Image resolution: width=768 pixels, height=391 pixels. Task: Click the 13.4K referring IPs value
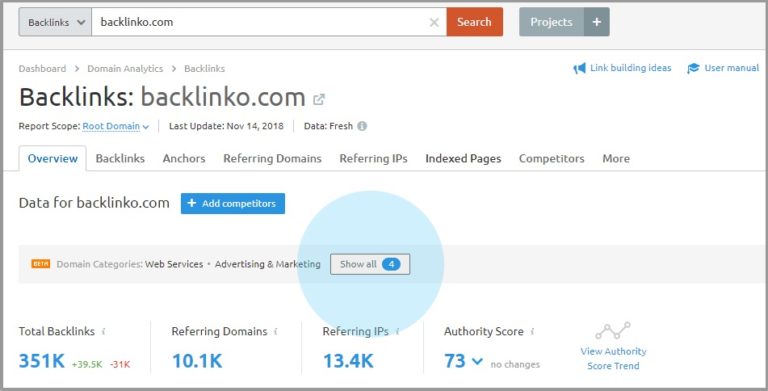point(348,362)
